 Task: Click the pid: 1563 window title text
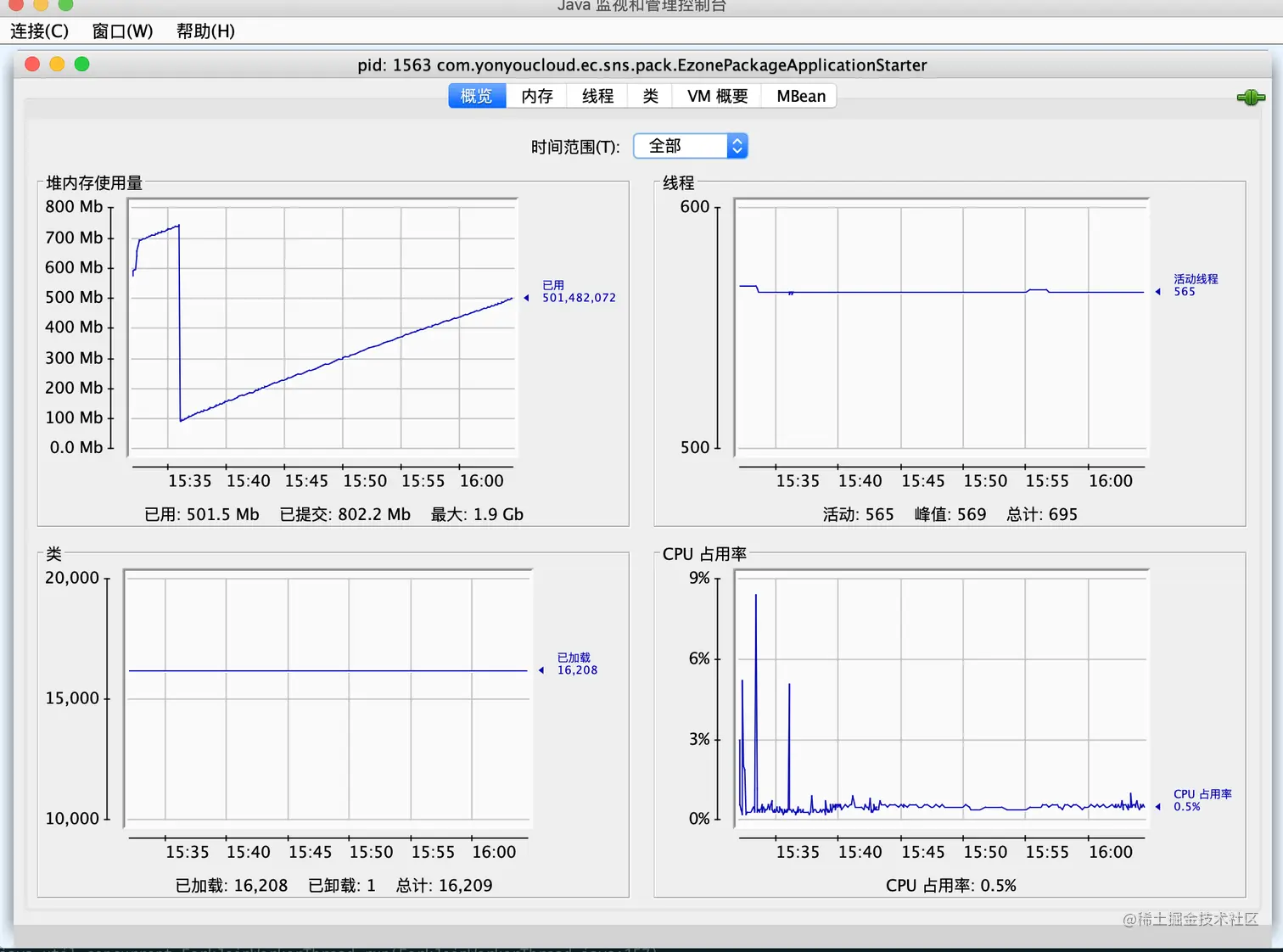click(642, 65)
